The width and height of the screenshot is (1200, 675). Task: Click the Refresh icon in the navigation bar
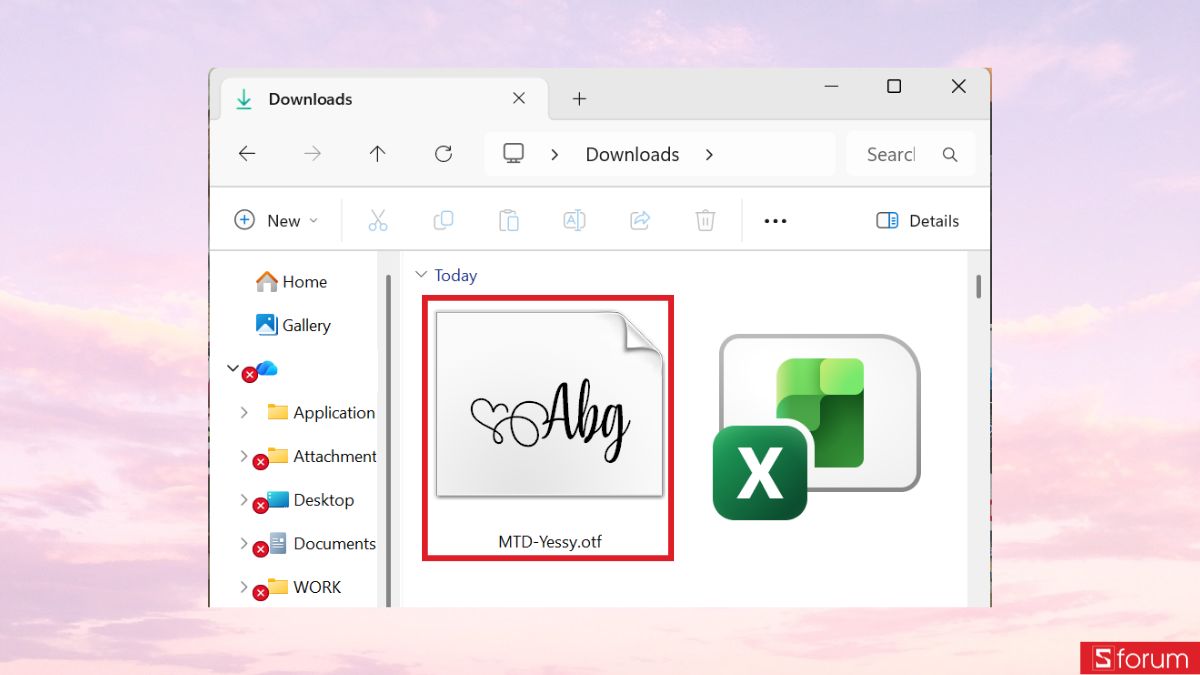[x=443, y=153]
